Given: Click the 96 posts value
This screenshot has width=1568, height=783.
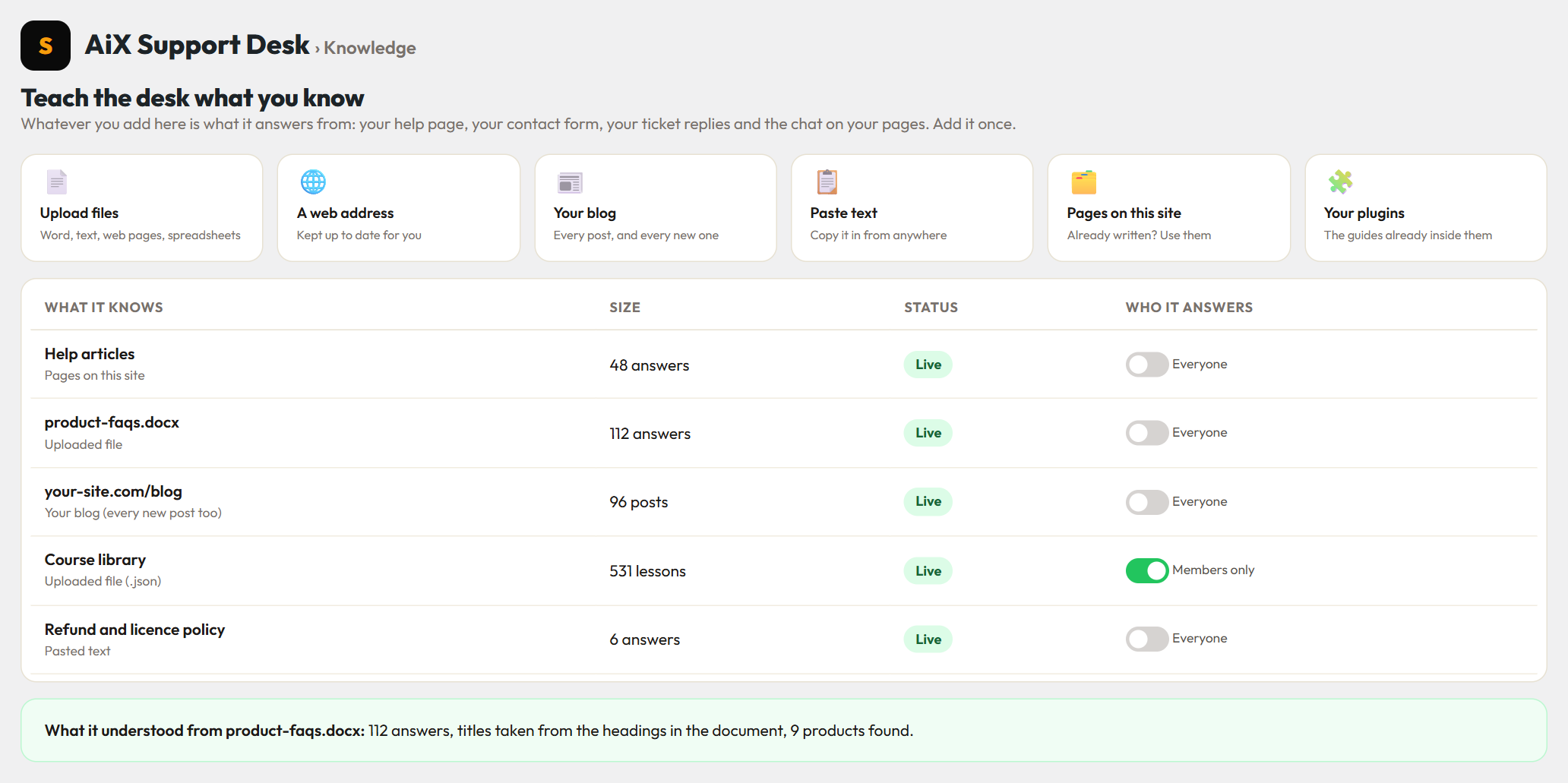Looking at the screenshot, I should [638, 502].
